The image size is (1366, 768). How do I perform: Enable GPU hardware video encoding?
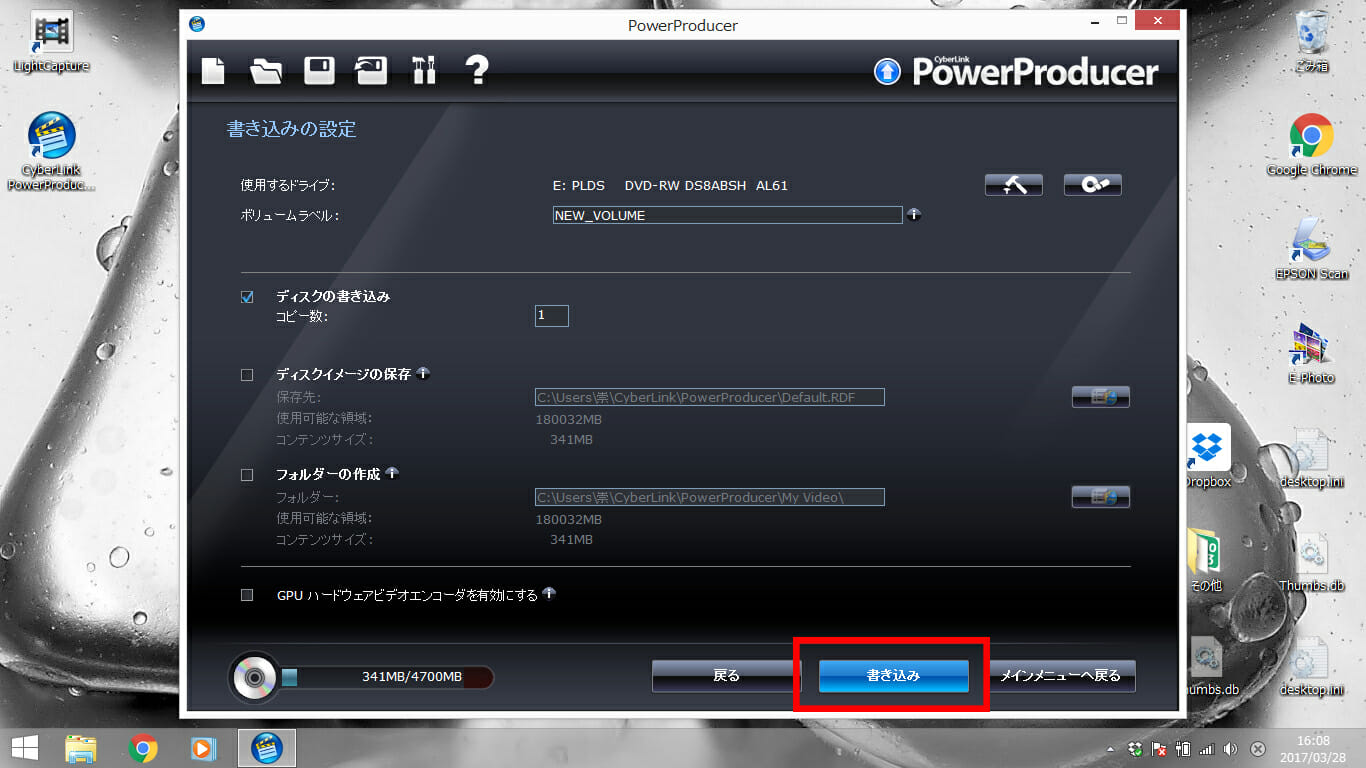pos(246,594)
